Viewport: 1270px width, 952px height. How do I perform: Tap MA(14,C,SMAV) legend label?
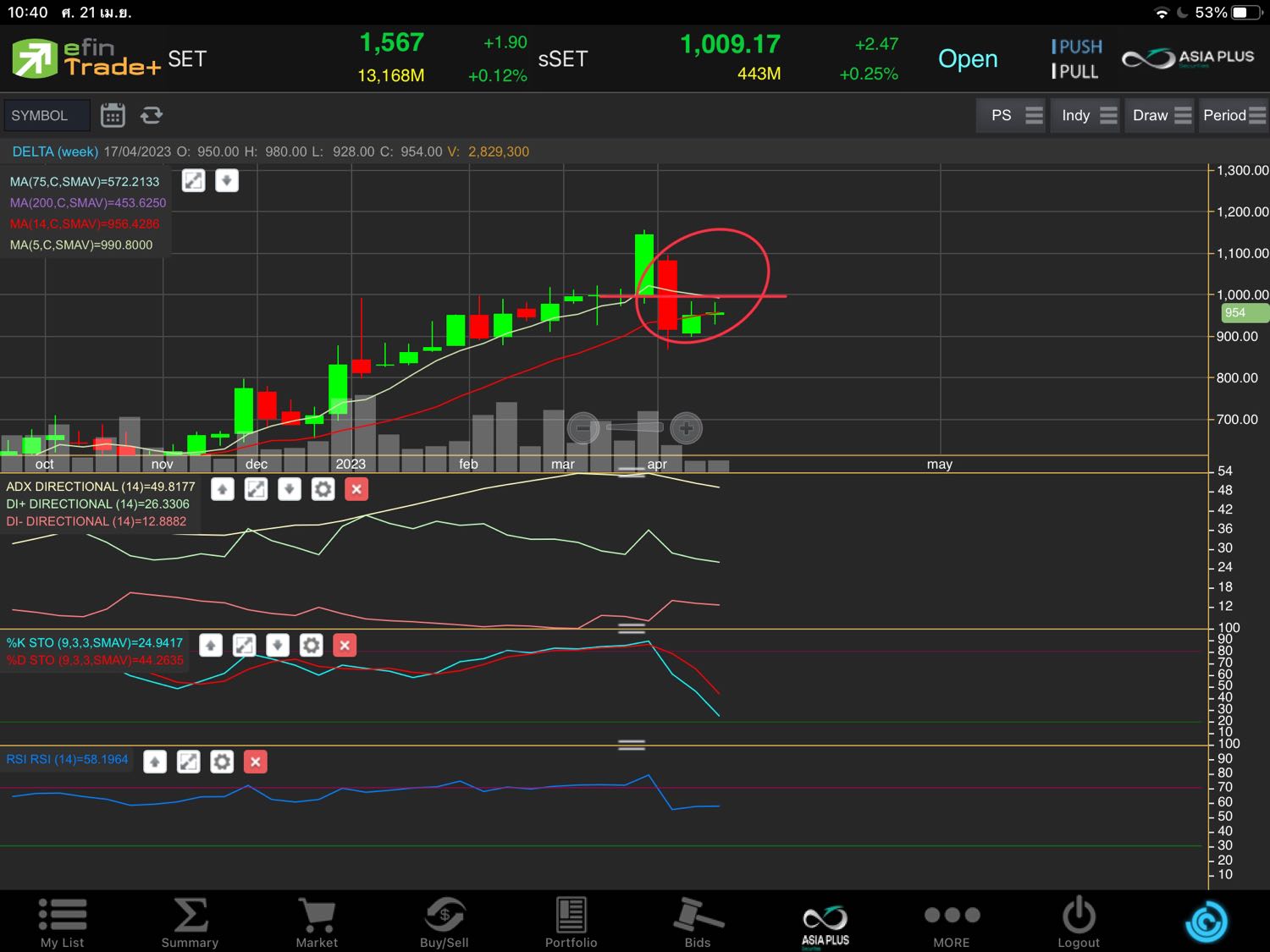[85, 224]
